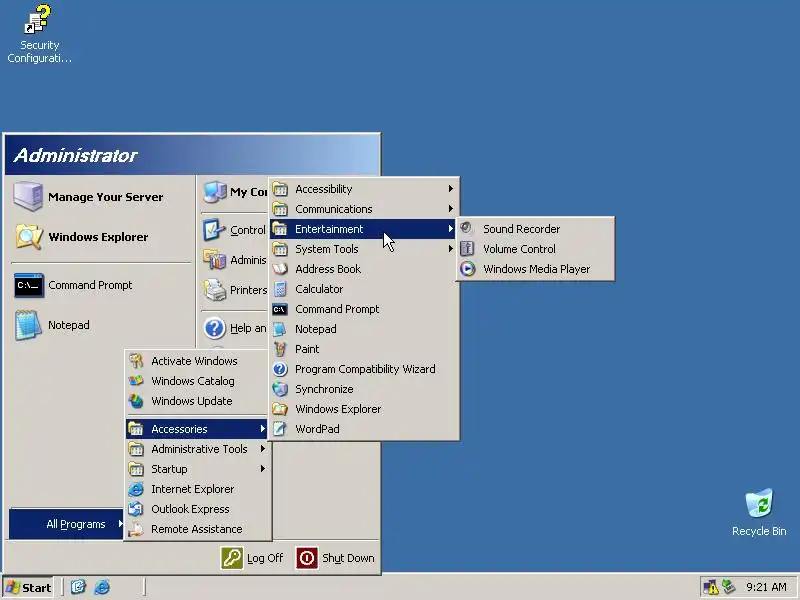This screenshot has height=600, width=800.
Task: Click the 9:21 AM taskbar clock
Action: 766,587
